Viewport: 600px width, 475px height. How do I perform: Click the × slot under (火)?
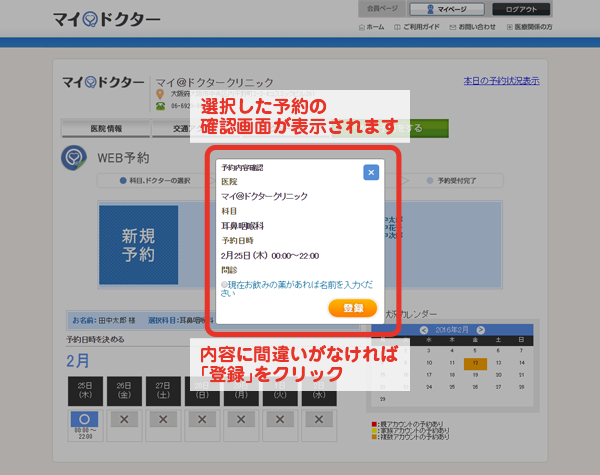[280, 420]
